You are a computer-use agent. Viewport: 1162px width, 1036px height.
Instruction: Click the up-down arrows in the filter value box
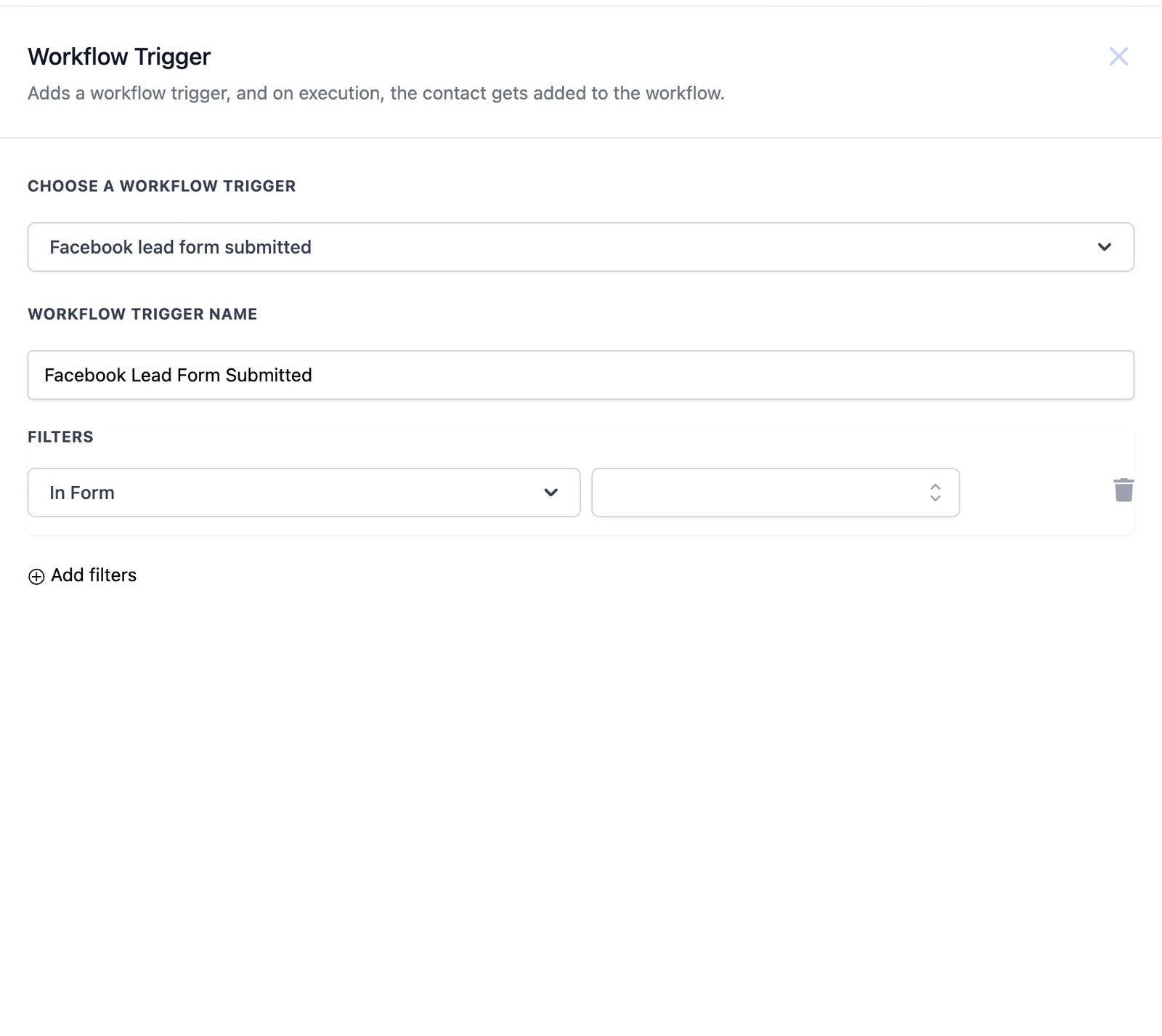coord(935,493)
